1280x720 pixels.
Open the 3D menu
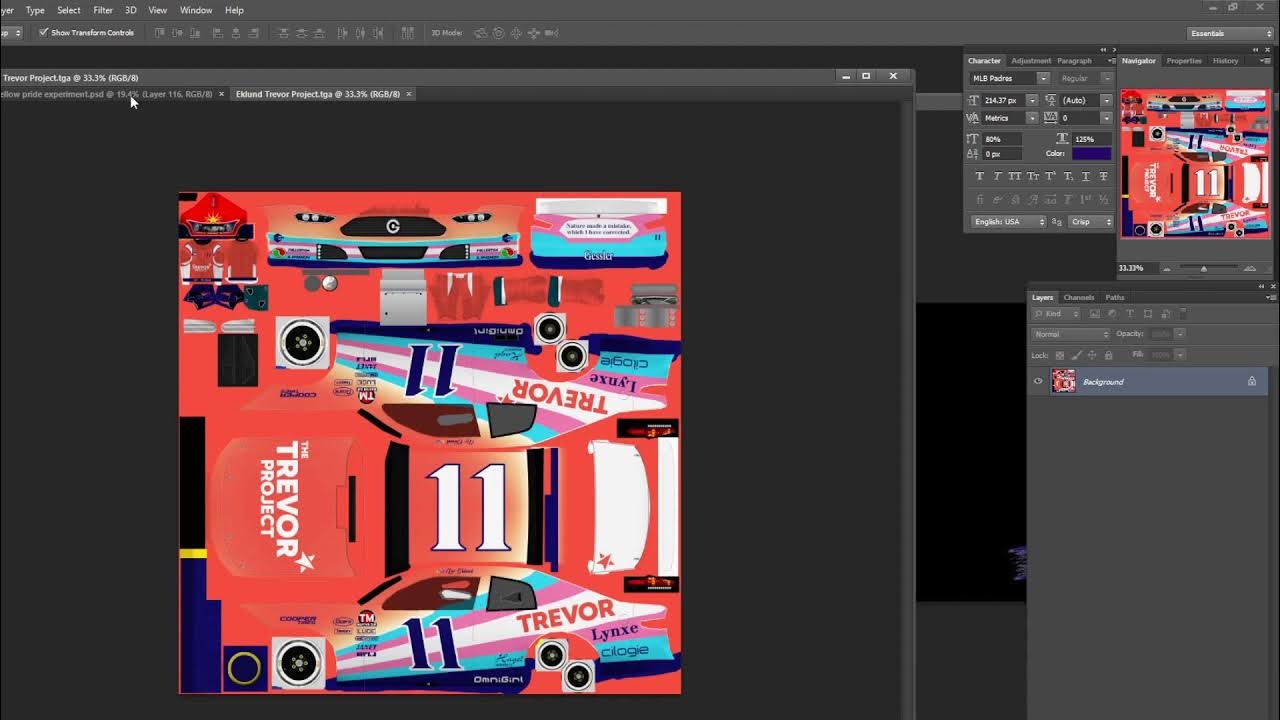(x=130, y=10)
